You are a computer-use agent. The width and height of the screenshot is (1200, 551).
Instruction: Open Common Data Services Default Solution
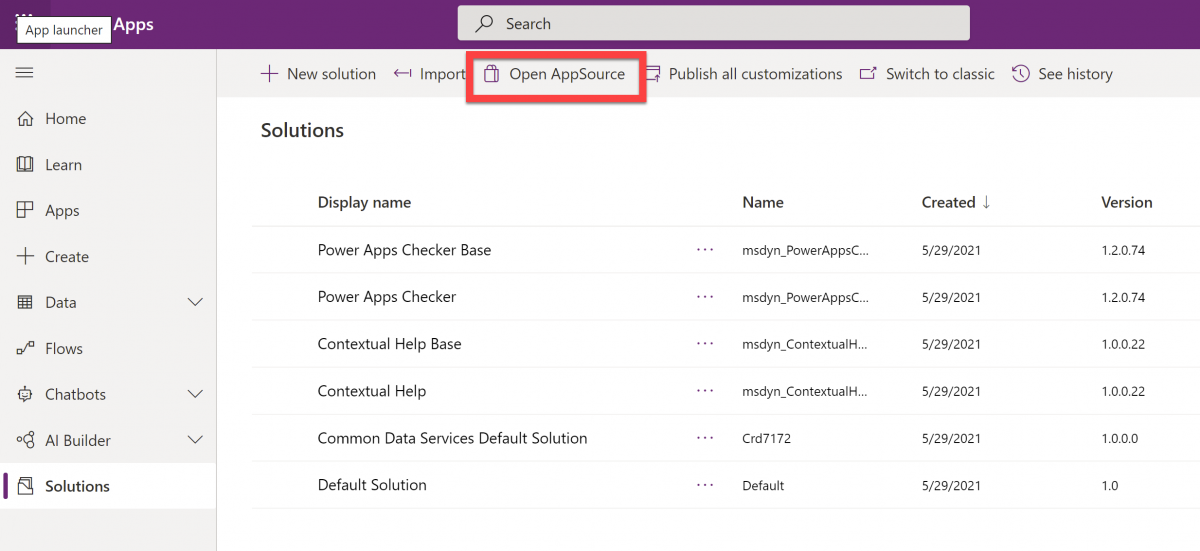453,438
